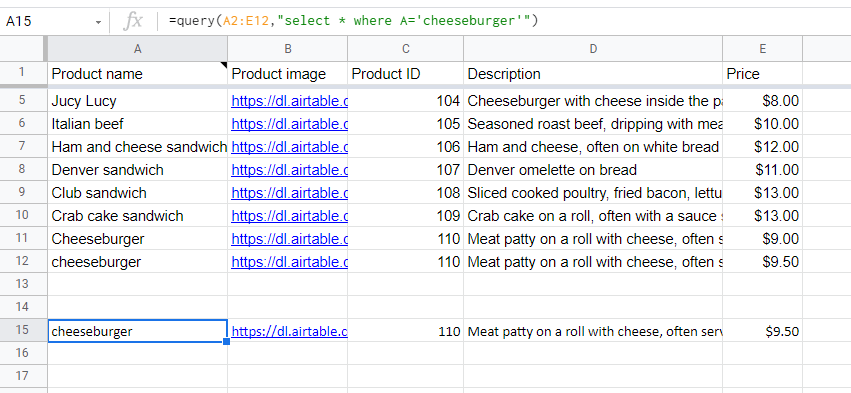Click the select-all corner box
Image resolution: width=851 pixels, height=393 pixels.
click(x=22, y=49)
